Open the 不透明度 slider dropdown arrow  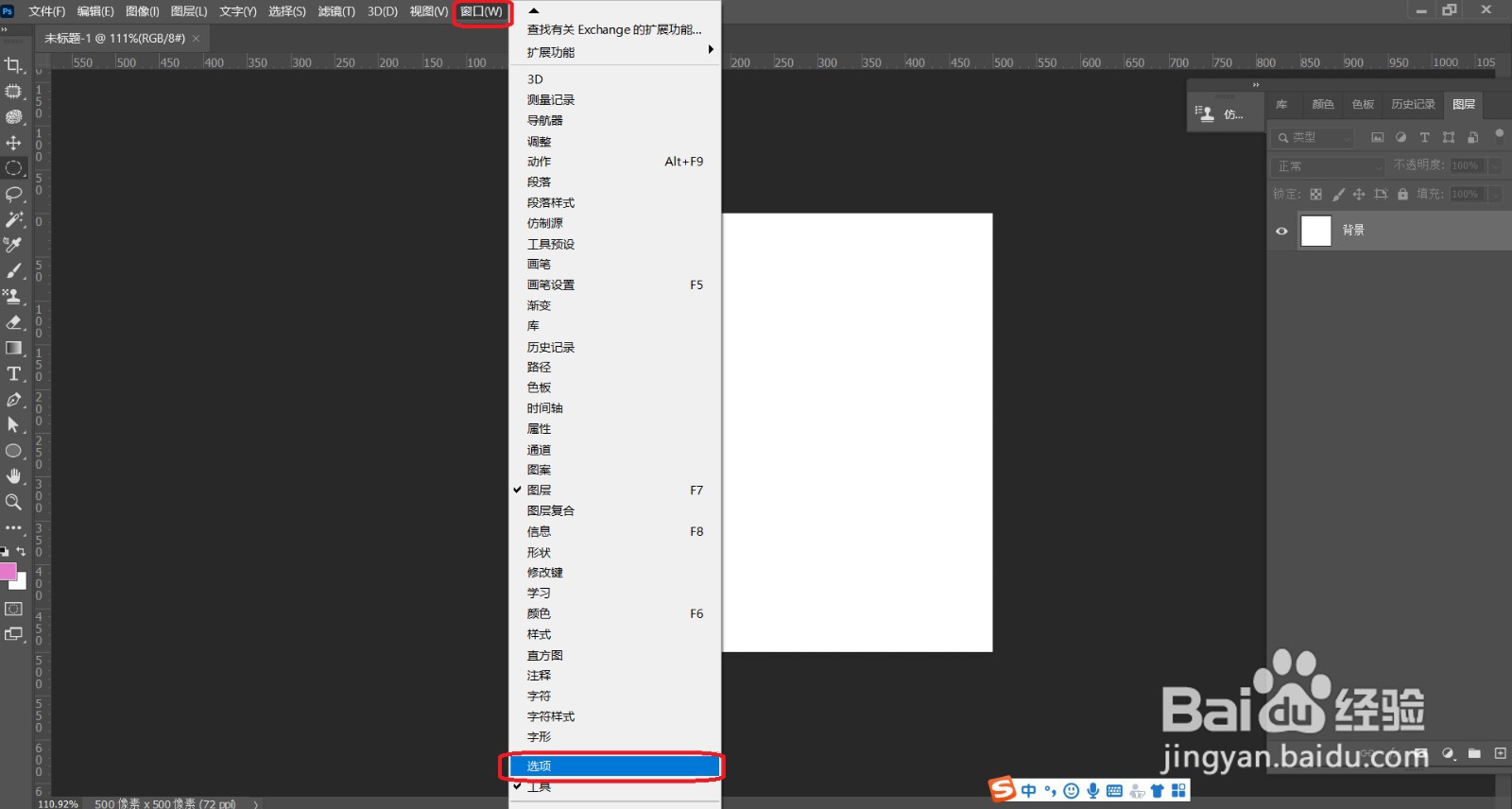pos(1495,165)
